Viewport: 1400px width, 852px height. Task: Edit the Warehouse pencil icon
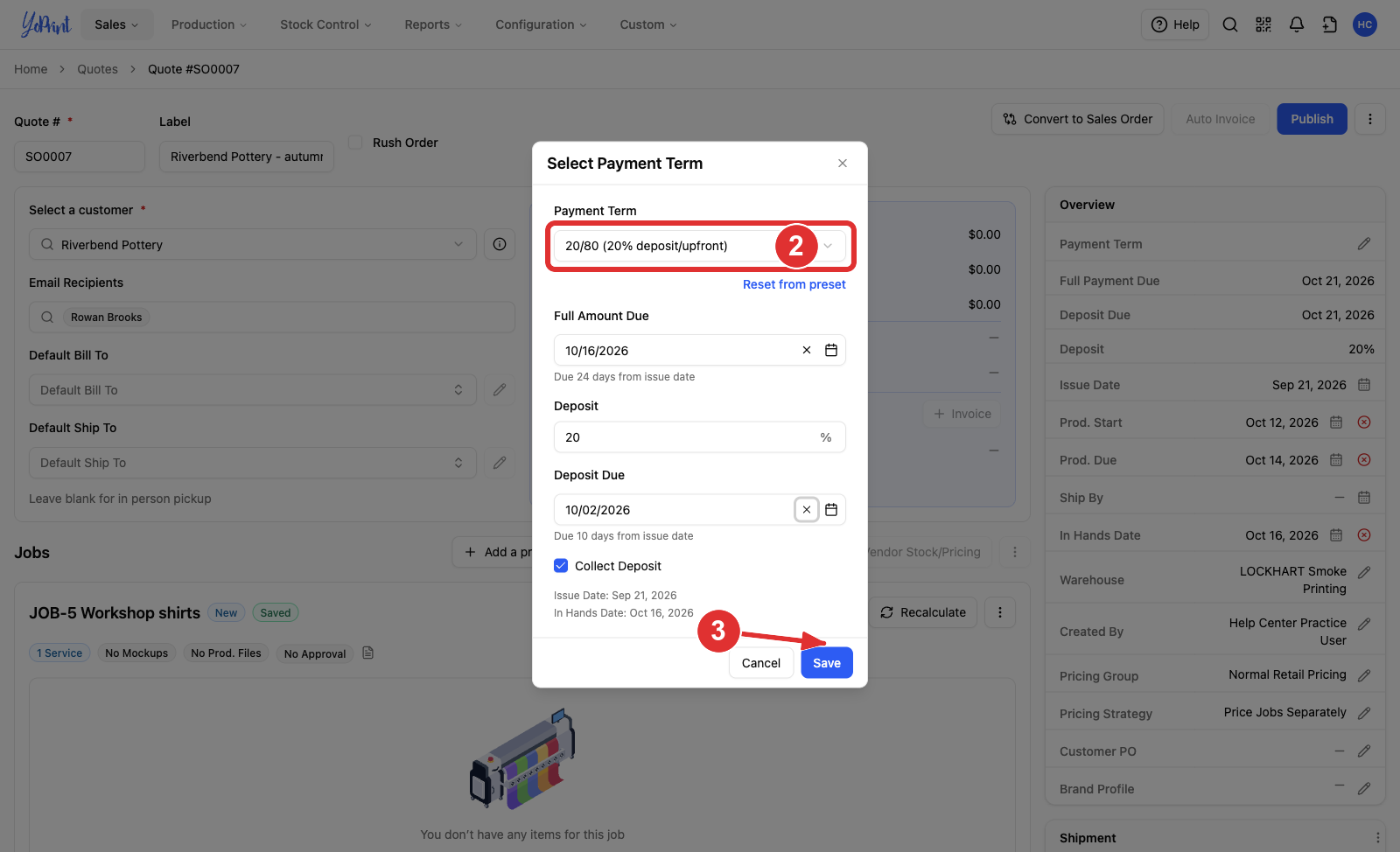pyautogui.click(x=1364, y=572)
